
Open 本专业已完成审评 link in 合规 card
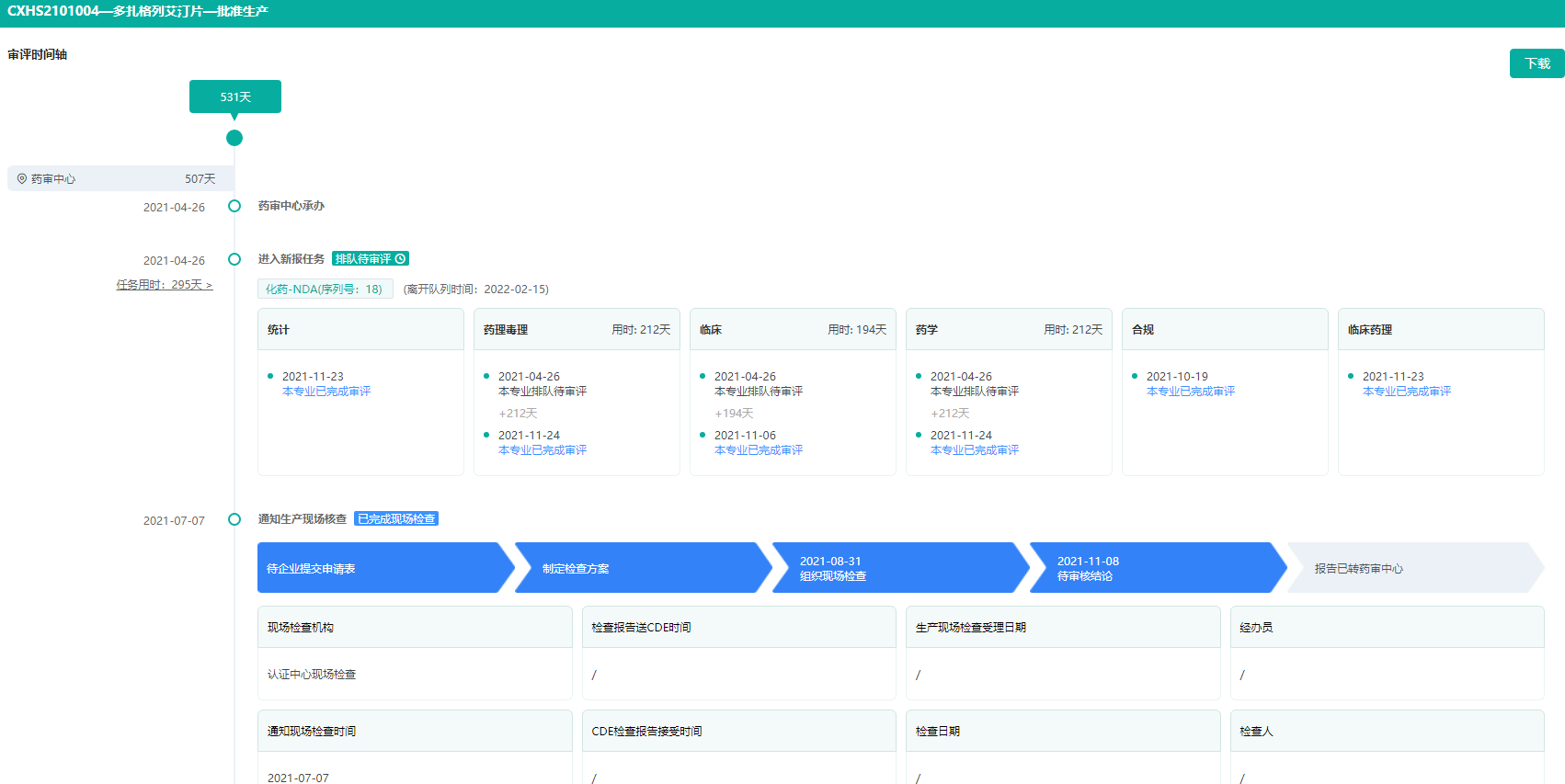click(x=1191, y=392)
